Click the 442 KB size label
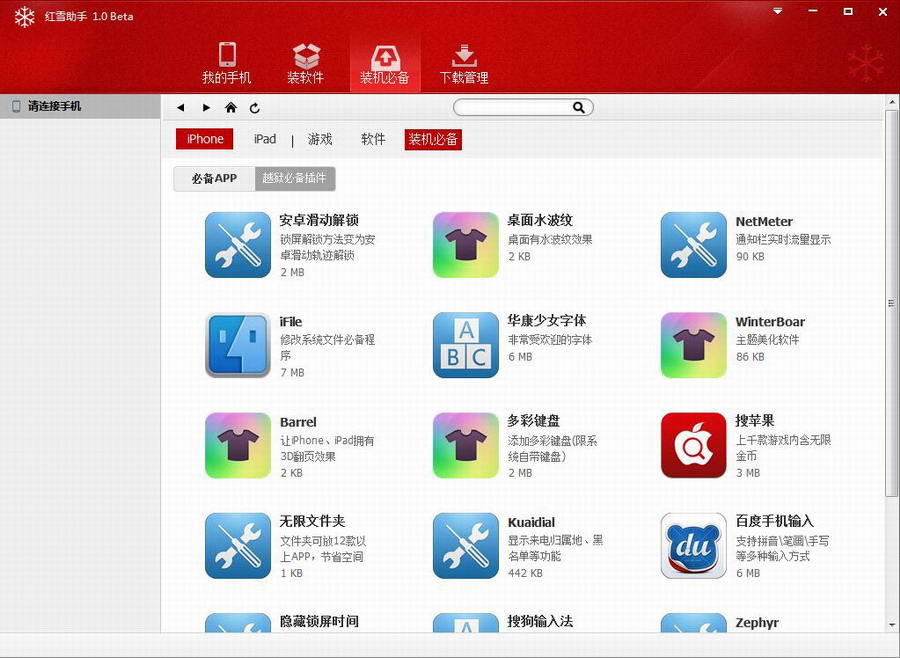 tap(525, 573)
